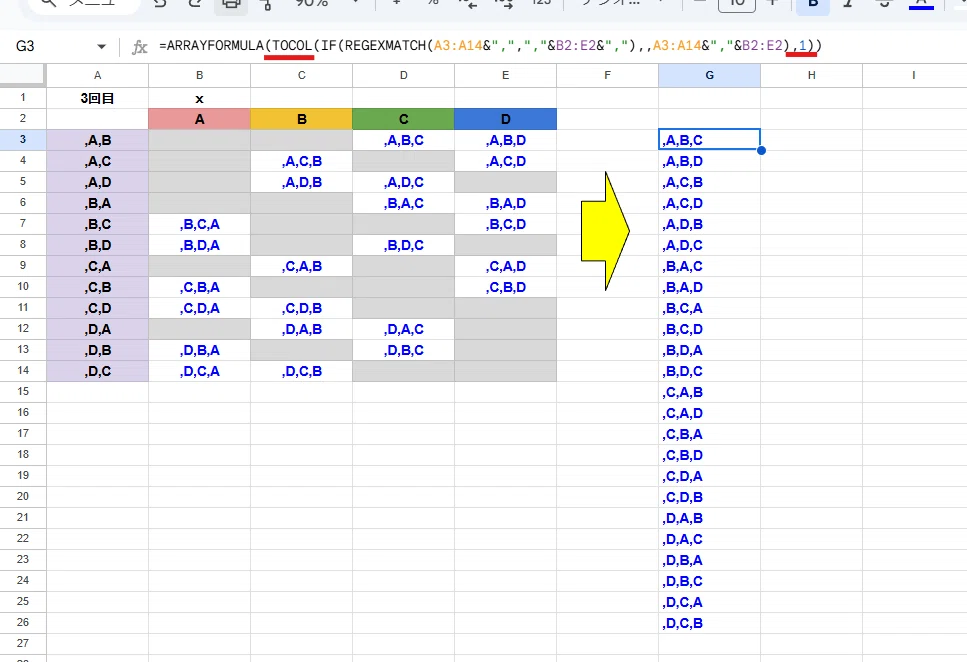Click cell A4 containing ,A,C

coord(97,161)
